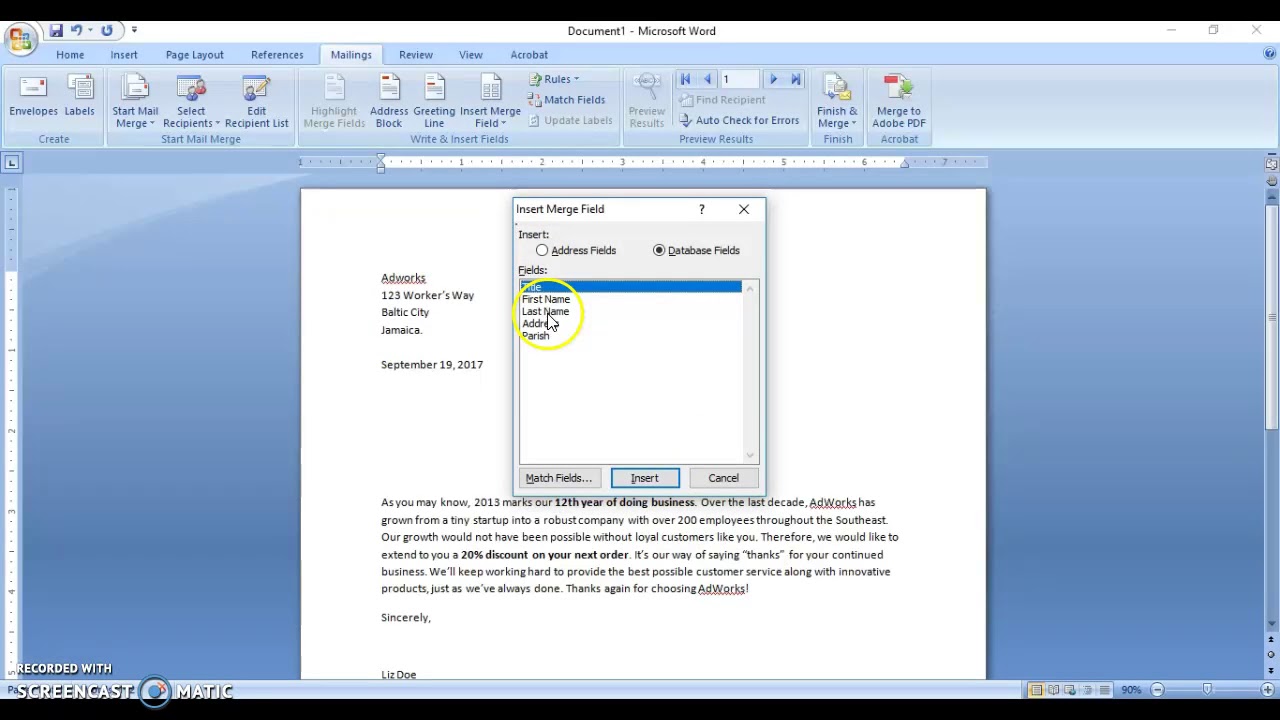Screen dimensions: 1280x720
Task: Click the dialog's Help question mark
Action: coord(702,209)
